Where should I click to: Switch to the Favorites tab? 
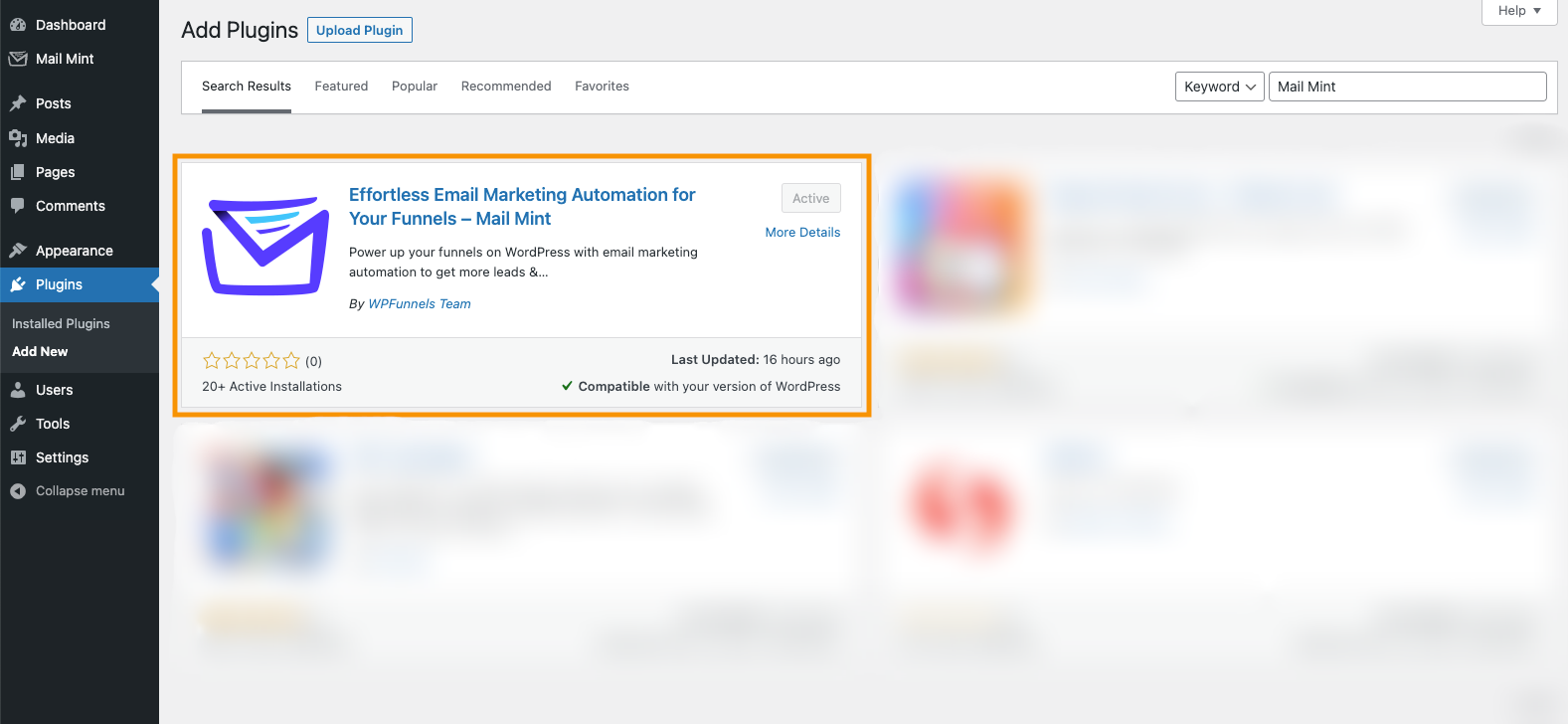[x=602, y=87]
